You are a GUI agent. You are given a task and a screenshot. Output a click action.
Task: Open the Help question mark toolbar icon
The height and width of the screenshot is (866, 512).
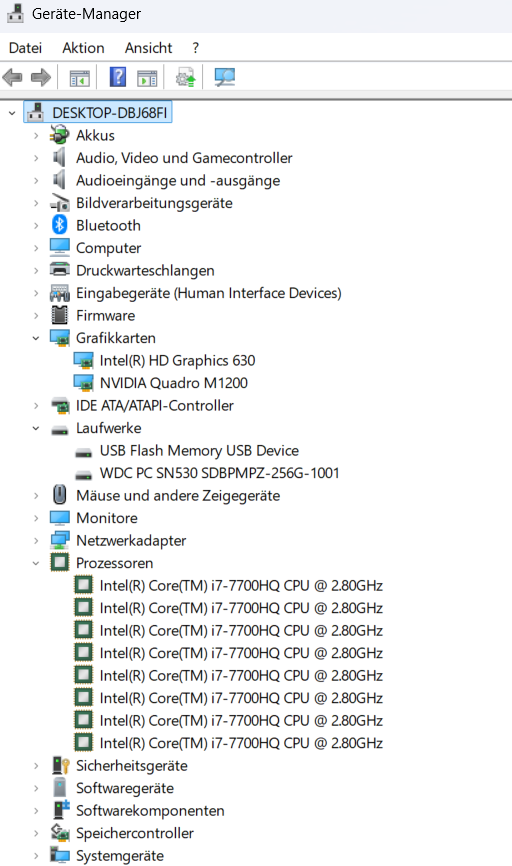click(118, 77)
